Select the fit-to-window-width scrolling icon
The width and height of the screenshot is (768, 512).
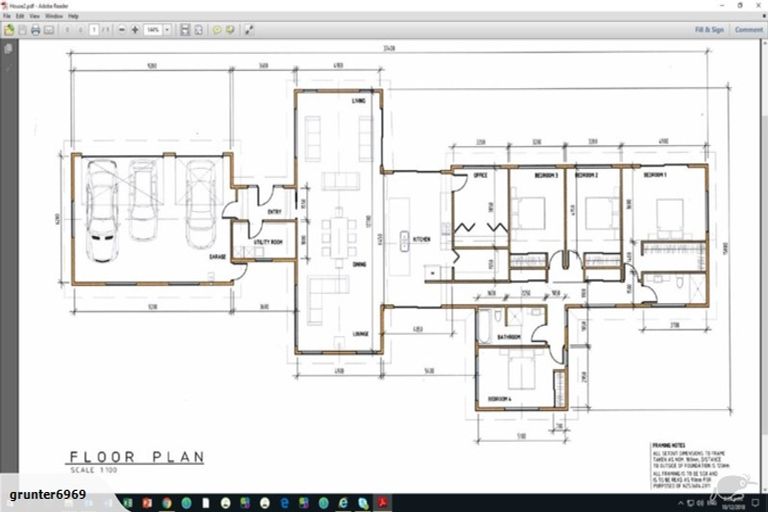pos(185,30)
